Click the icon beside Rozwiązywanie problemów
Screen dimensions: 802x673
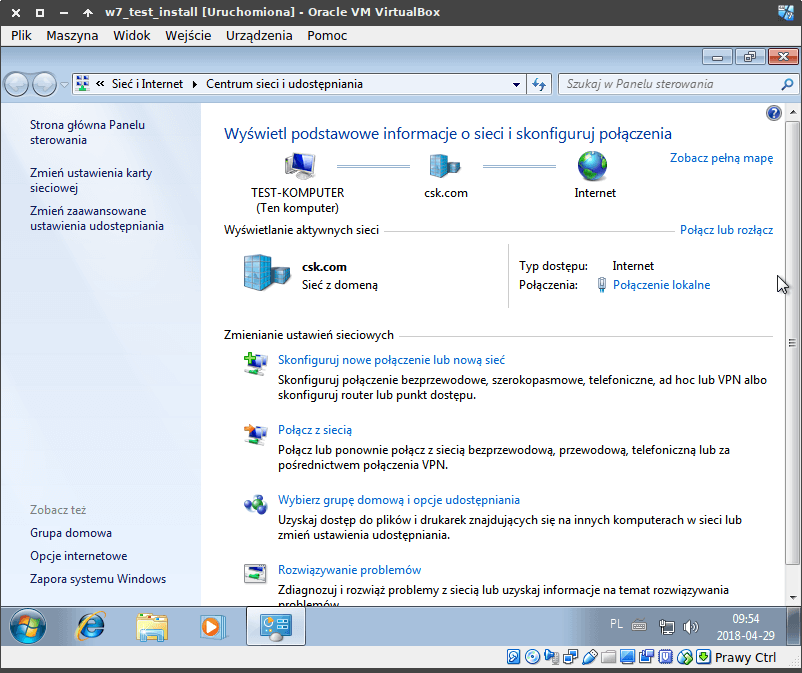pyautogui.click(x=255, y=574)
